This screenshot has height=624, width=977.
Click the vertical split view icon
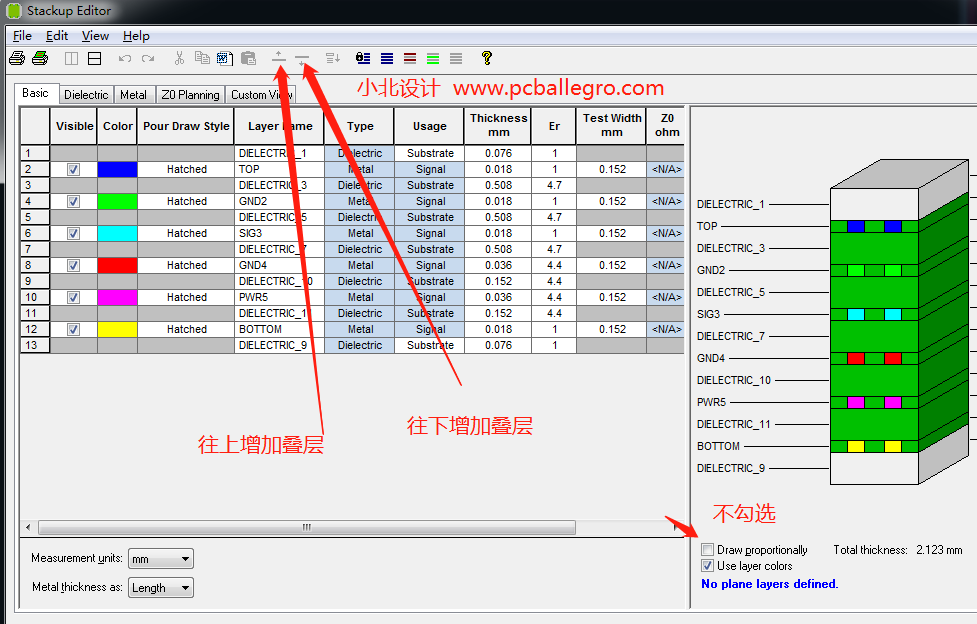tap(72, 59)
